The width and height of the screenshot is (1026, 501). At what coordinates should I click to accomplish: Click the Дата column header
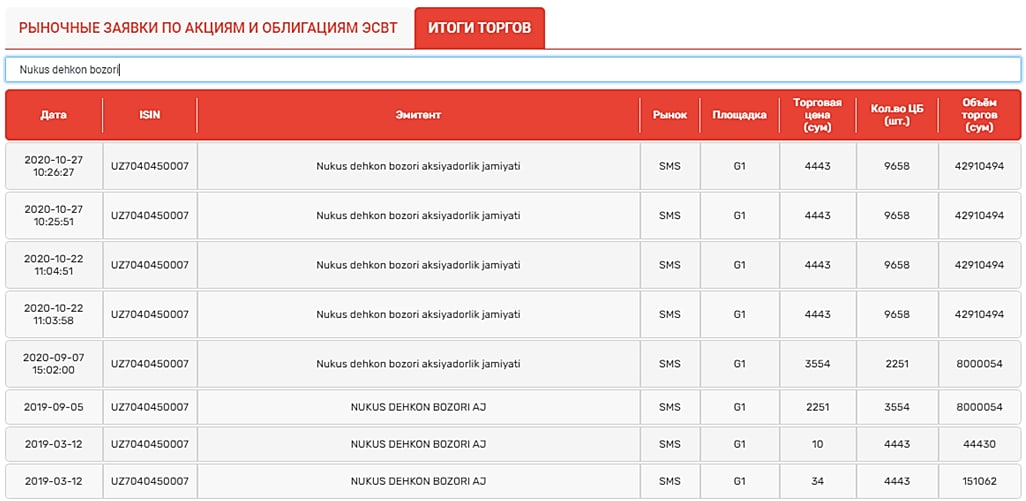pos(54,115)
